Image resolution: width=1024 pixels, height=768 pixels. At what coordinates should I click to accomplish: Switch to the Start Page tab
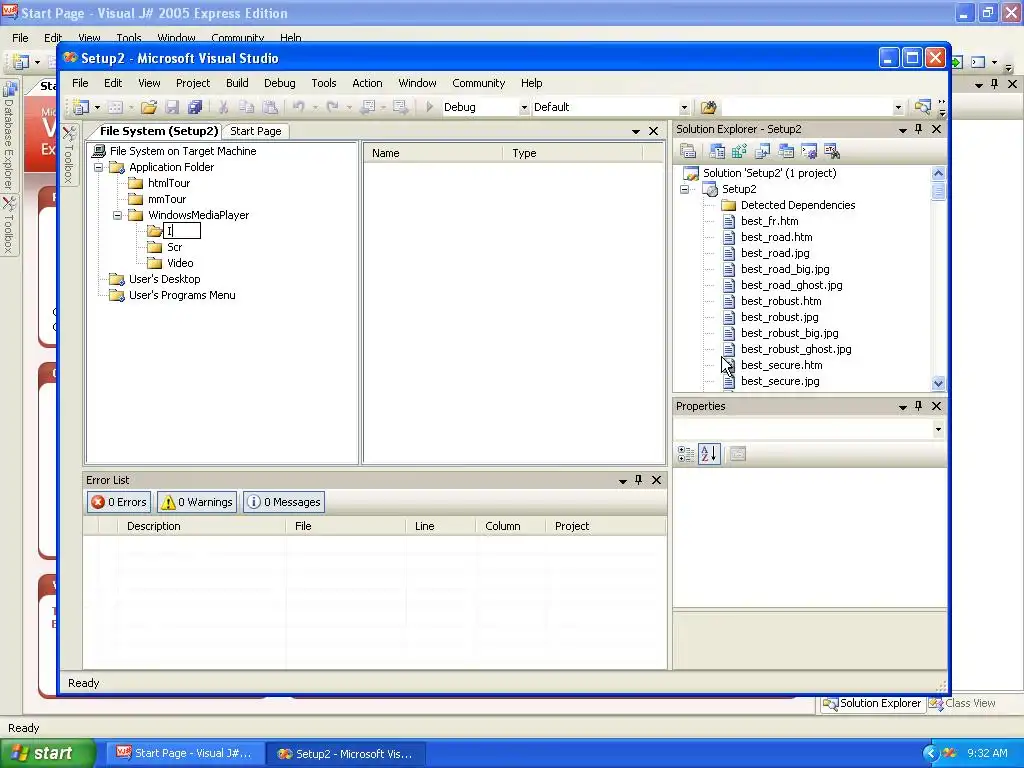coord(255,131)
